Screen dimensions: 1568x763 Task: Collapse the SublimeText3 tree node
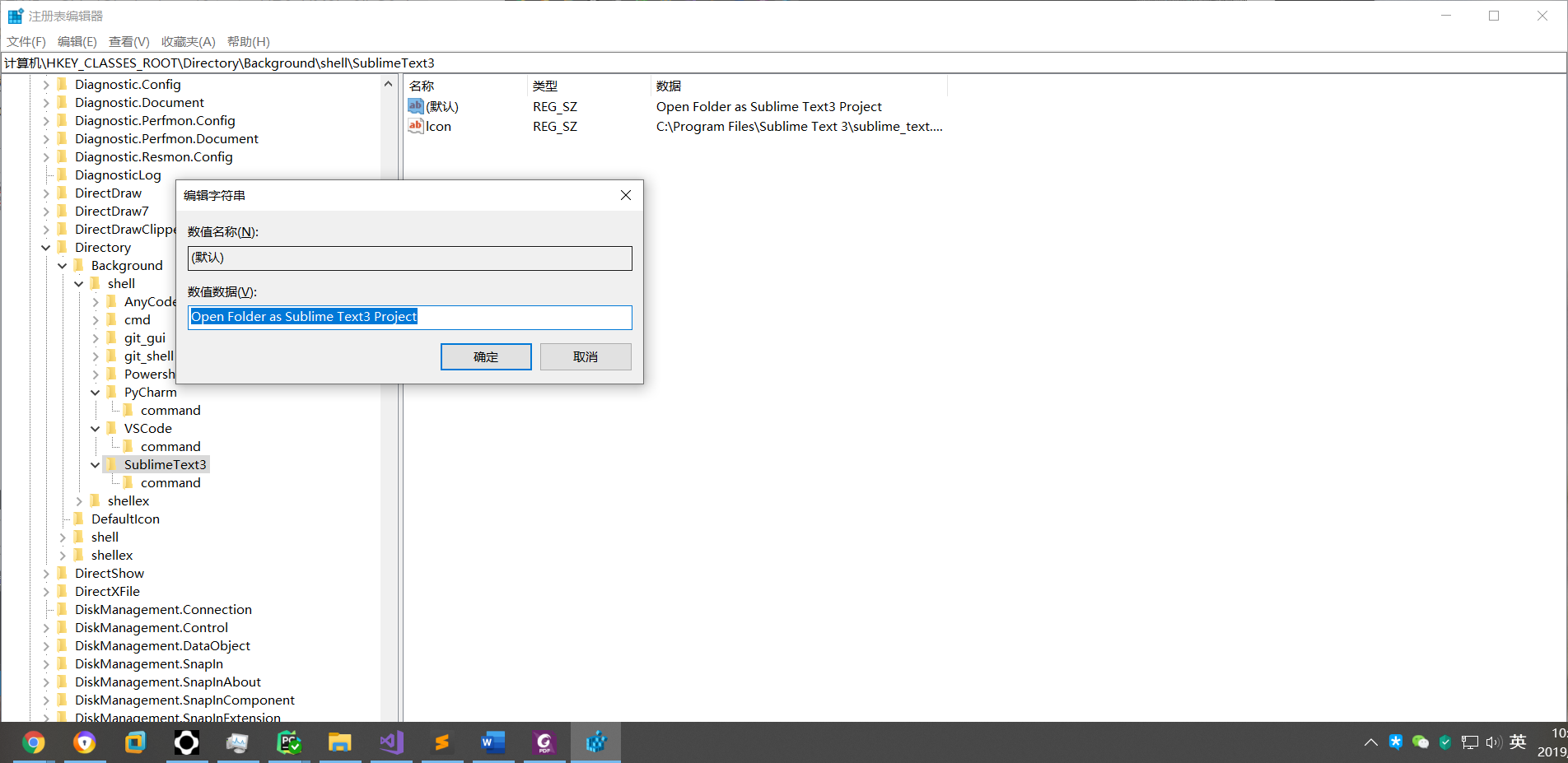96,464
